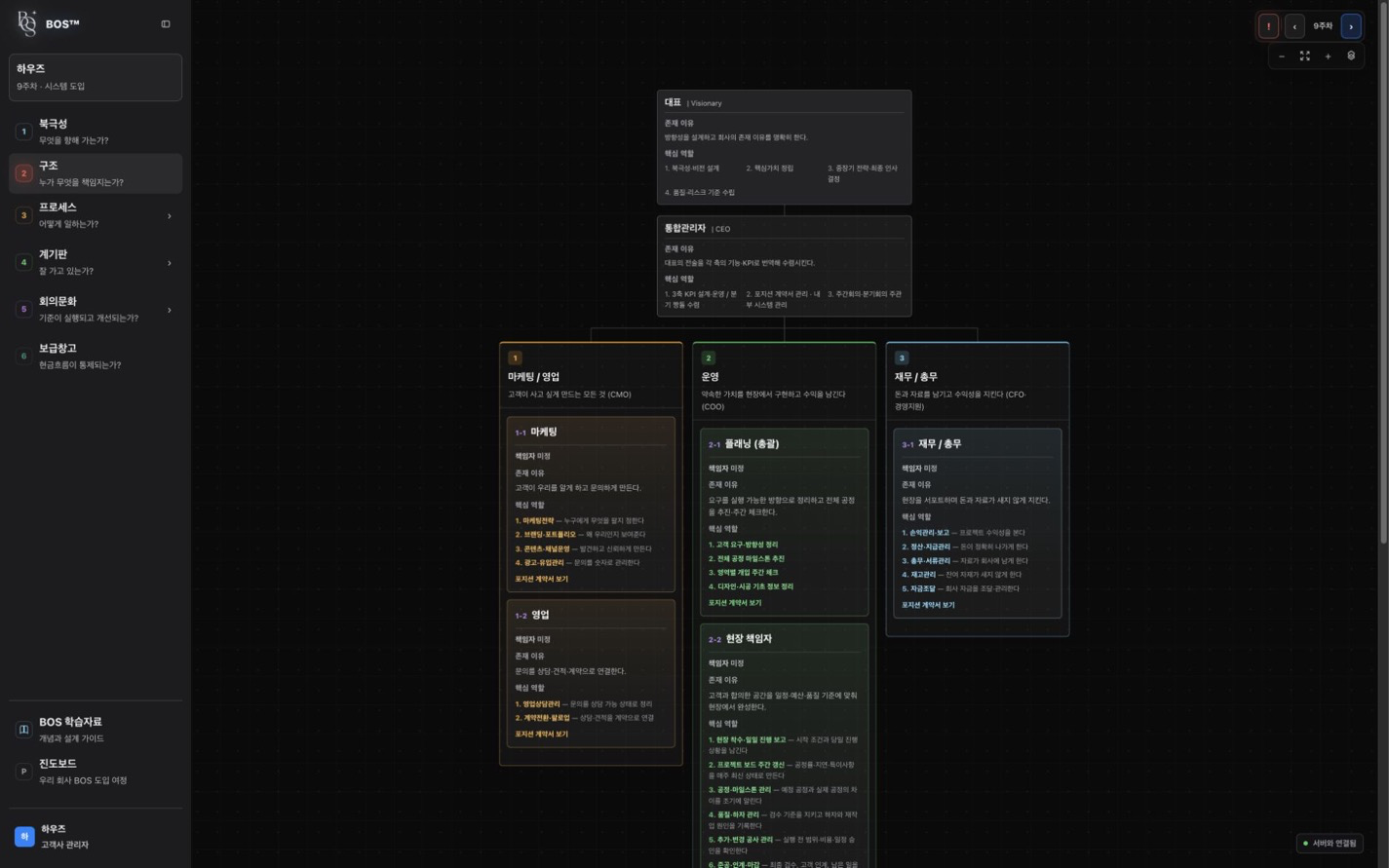Screen dimensions: 1389x868
Task: Expand the 회의문화 menu chevron
Action: tap(169, 310)
